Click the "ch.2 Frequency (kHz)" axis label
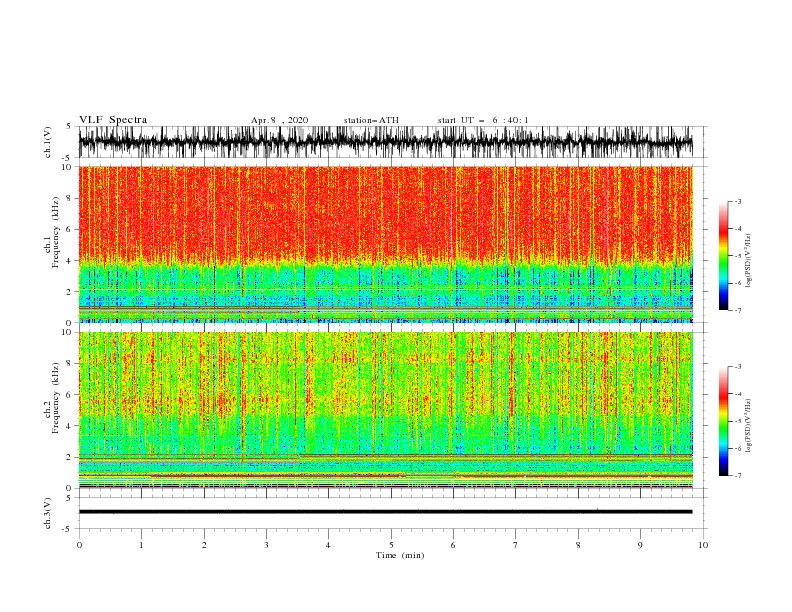The image size is (792, 612). 51,398
